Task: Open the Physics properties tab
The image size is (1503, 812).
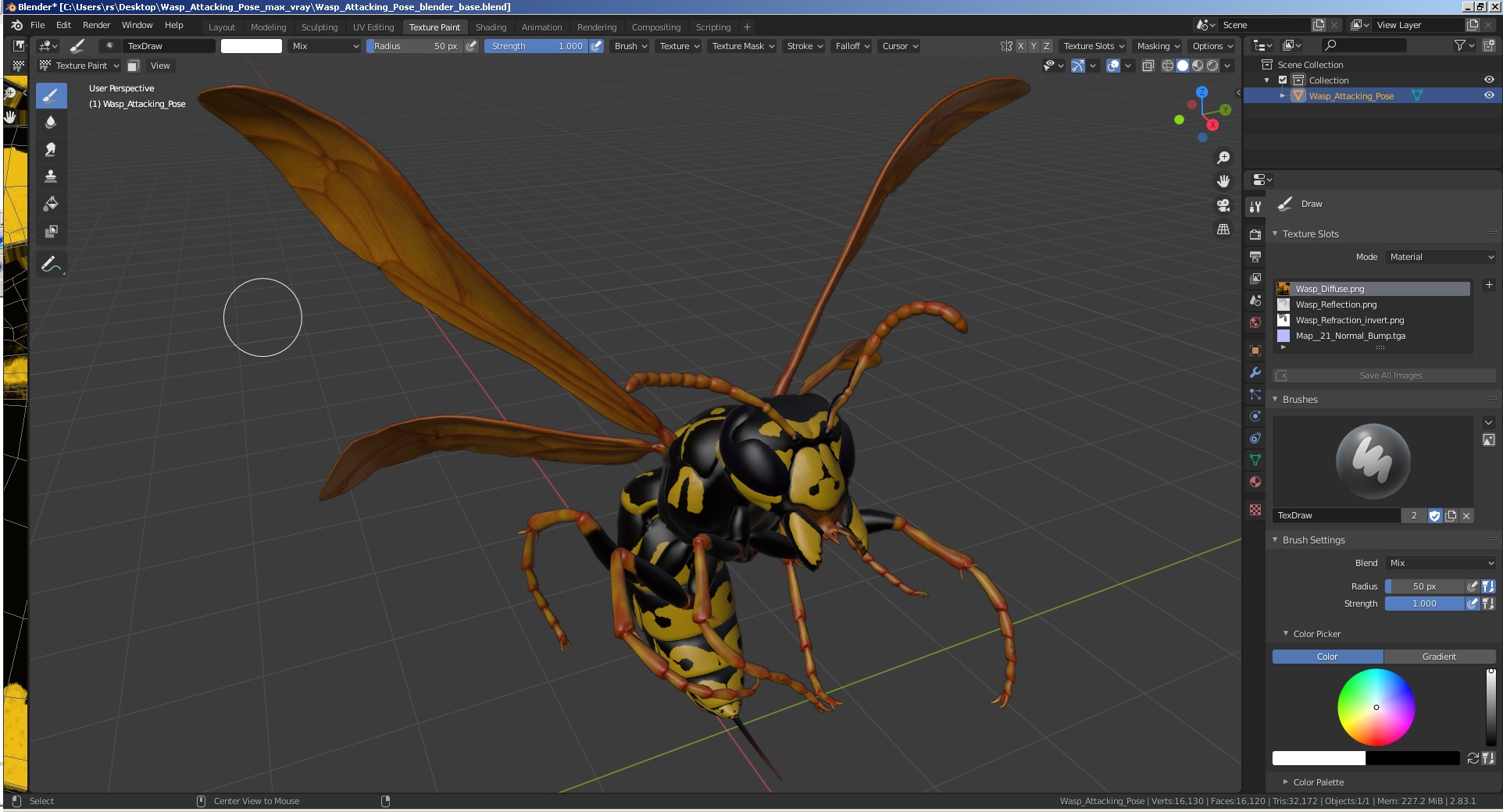Action: pos(1255,416)
